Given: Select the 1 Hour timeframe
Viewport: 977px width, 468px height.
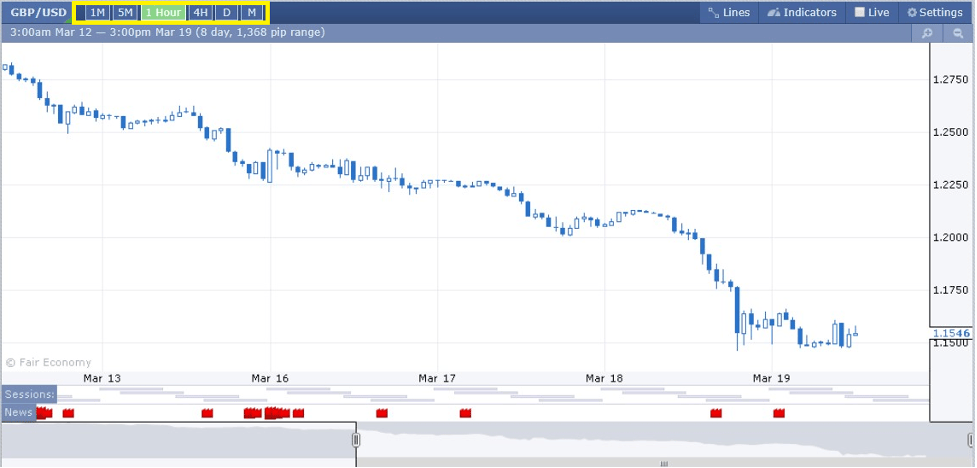Looking at the screenshot, I should click(x=163, y=12).
